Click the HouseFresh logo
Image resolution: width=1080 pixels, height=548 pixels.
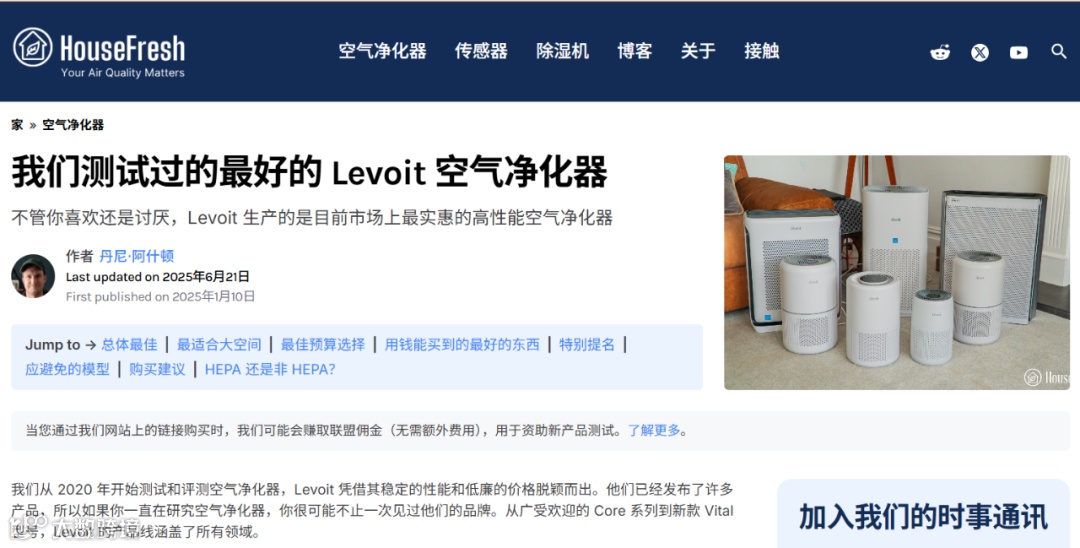pos(99,52)
